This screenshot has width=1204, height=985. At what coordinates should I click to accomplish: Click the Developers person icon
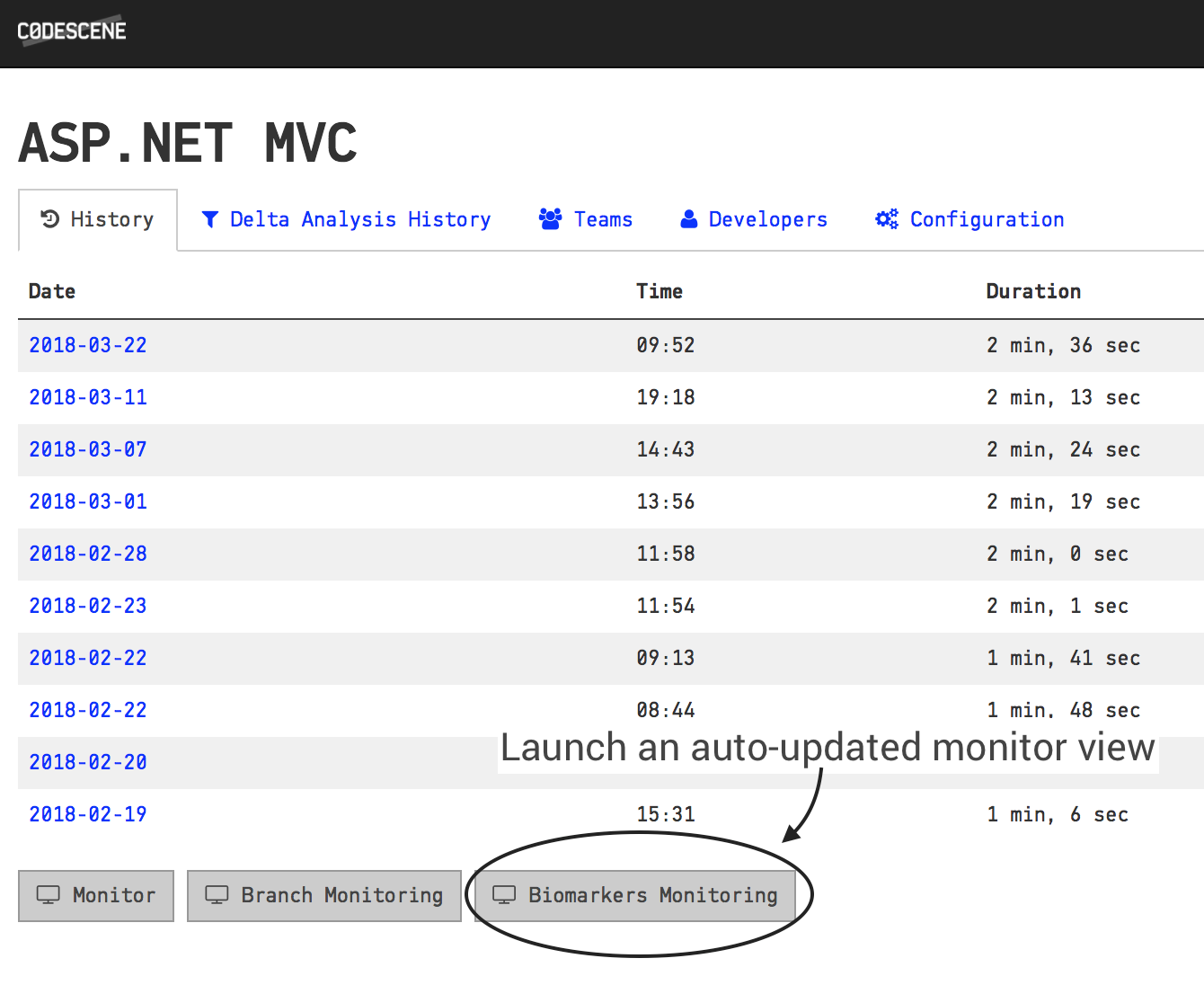(x=689, y=219)
